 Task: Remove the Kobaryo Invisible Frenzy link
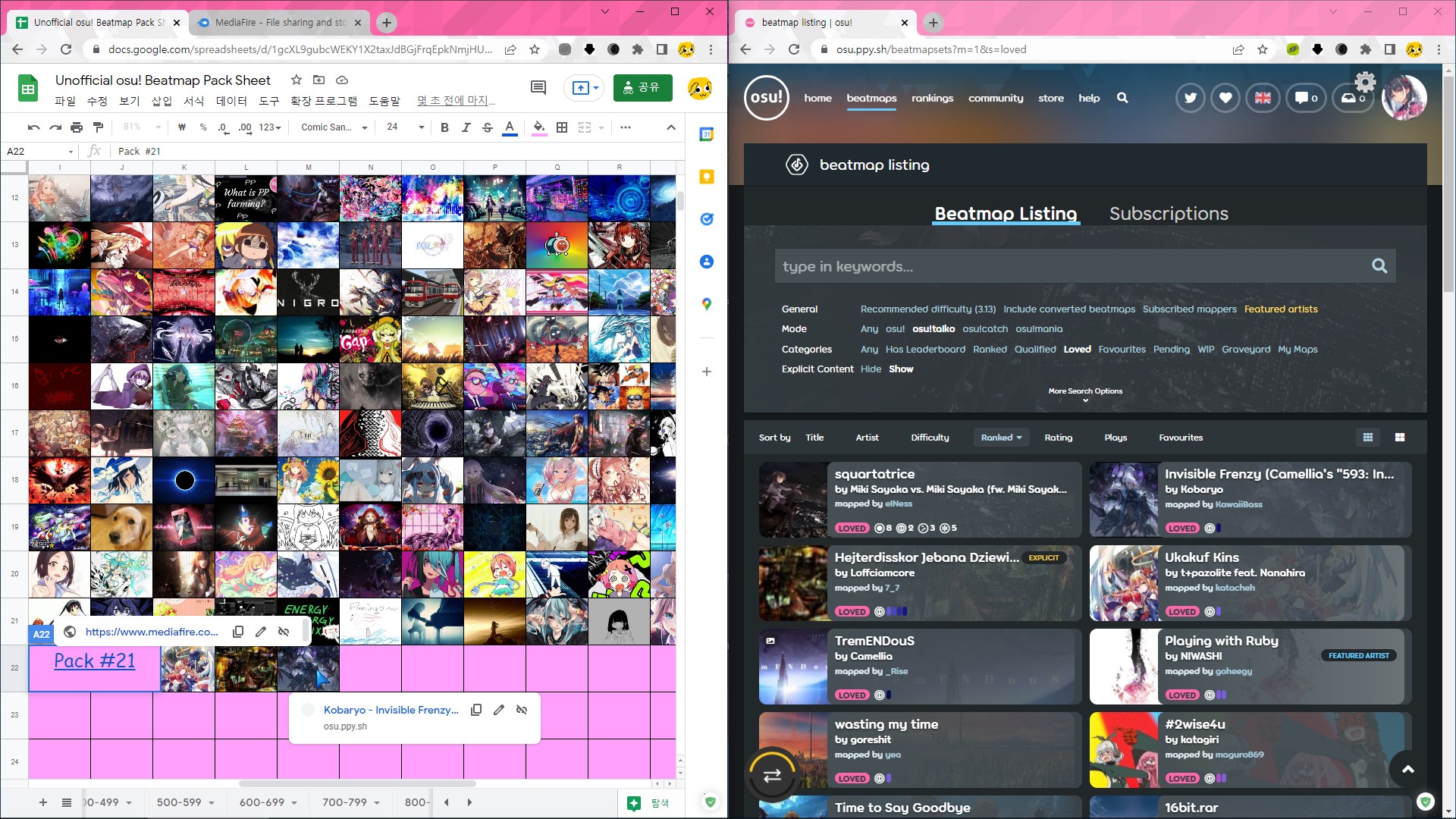point(522,710)
